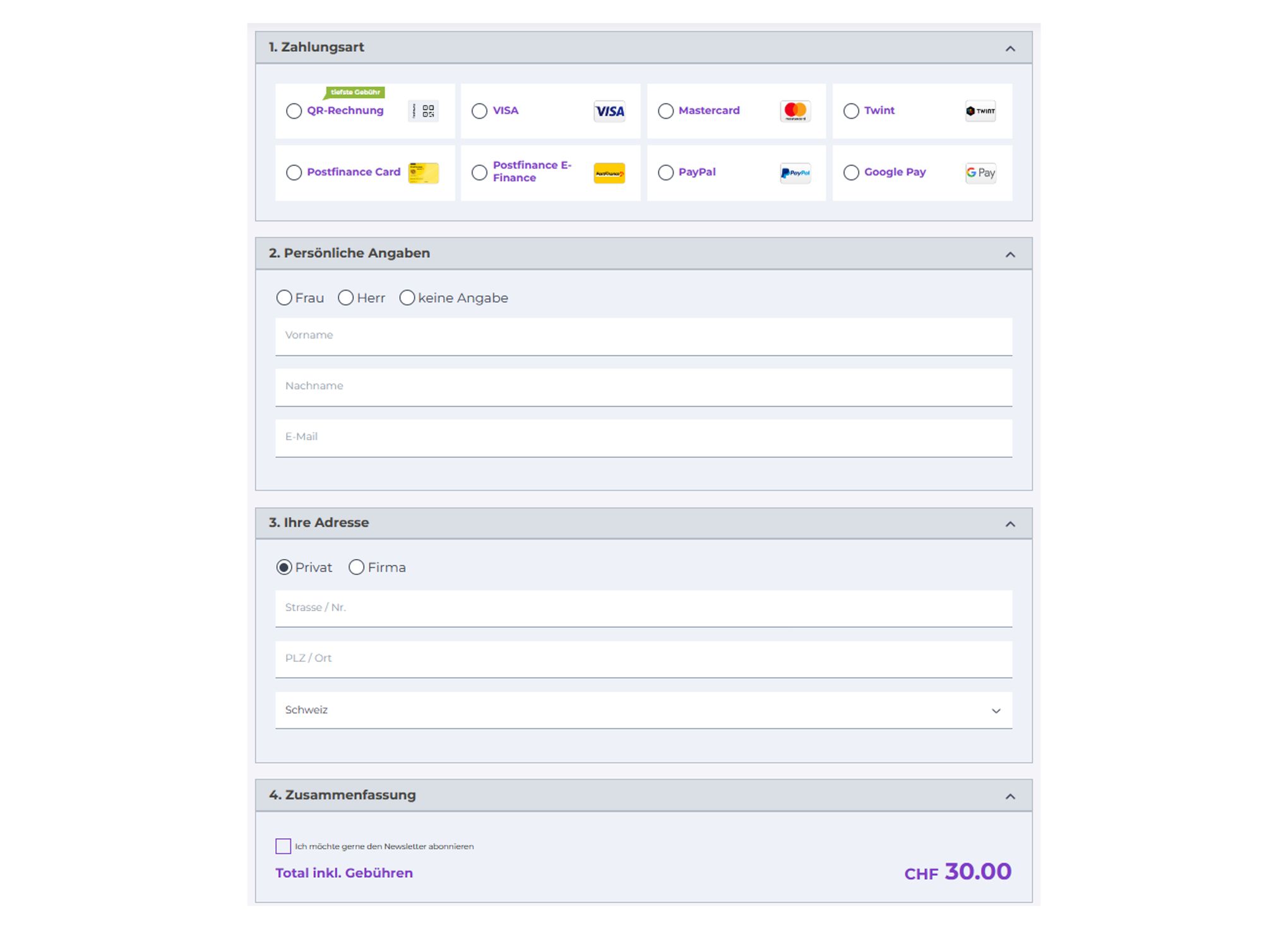Select the Twint payment label
1288x929 pixels.
coord(879,111)
